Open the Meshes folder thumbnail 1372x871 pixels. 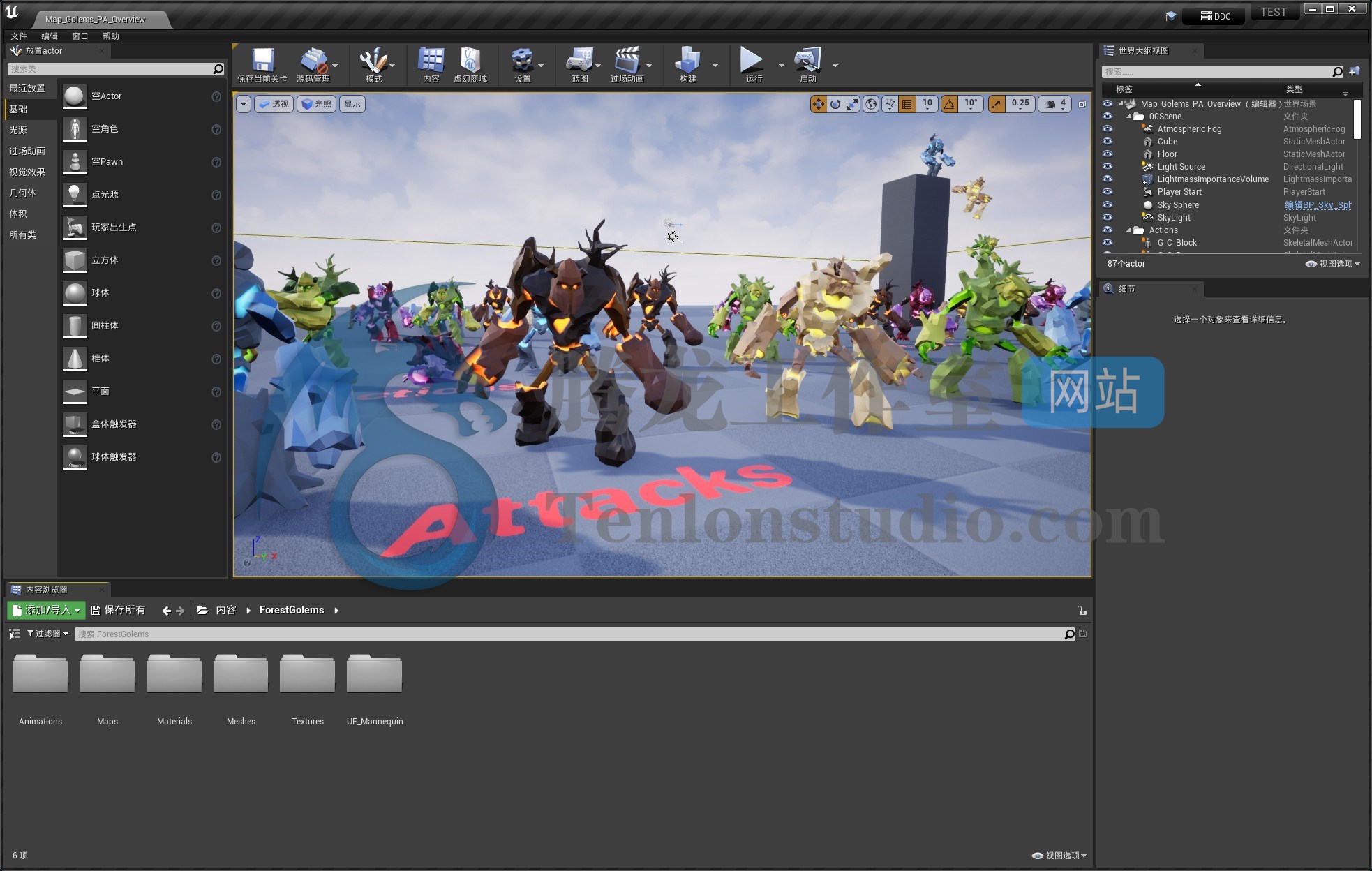click(x=241, y=673)
